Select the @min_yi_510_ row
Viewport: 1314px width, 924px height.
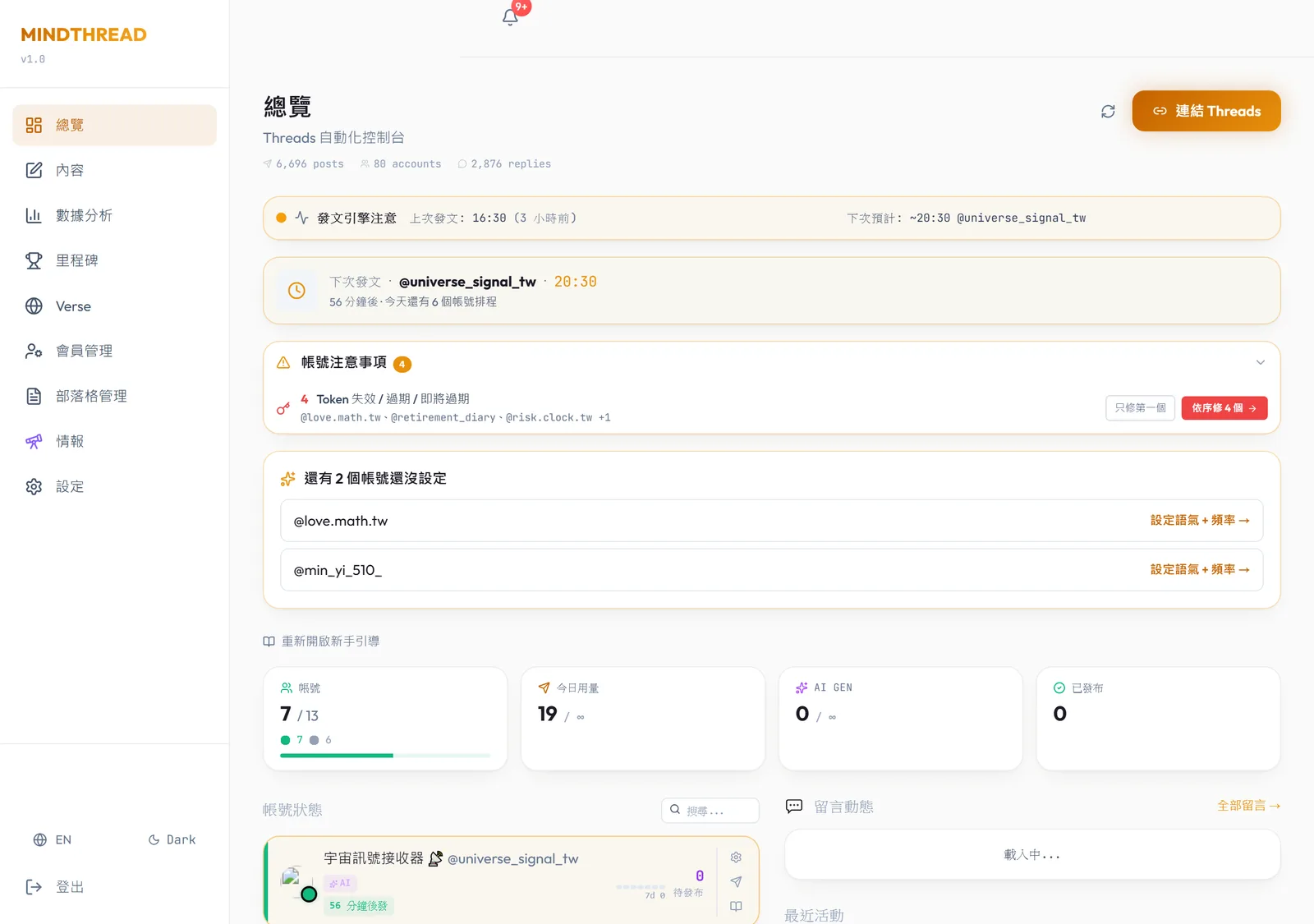[x=772, y=570]
